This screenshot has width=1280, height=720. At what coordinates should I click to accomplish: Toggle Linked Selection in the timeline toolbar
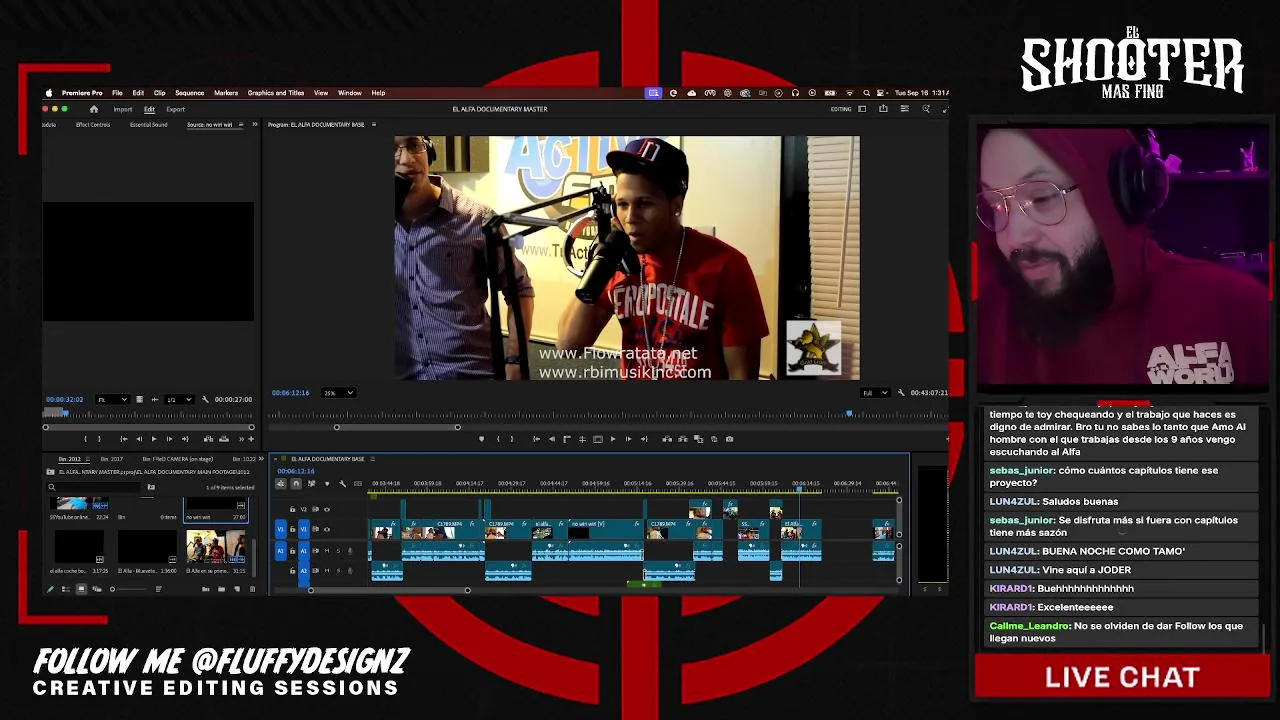tap(311, 483)
